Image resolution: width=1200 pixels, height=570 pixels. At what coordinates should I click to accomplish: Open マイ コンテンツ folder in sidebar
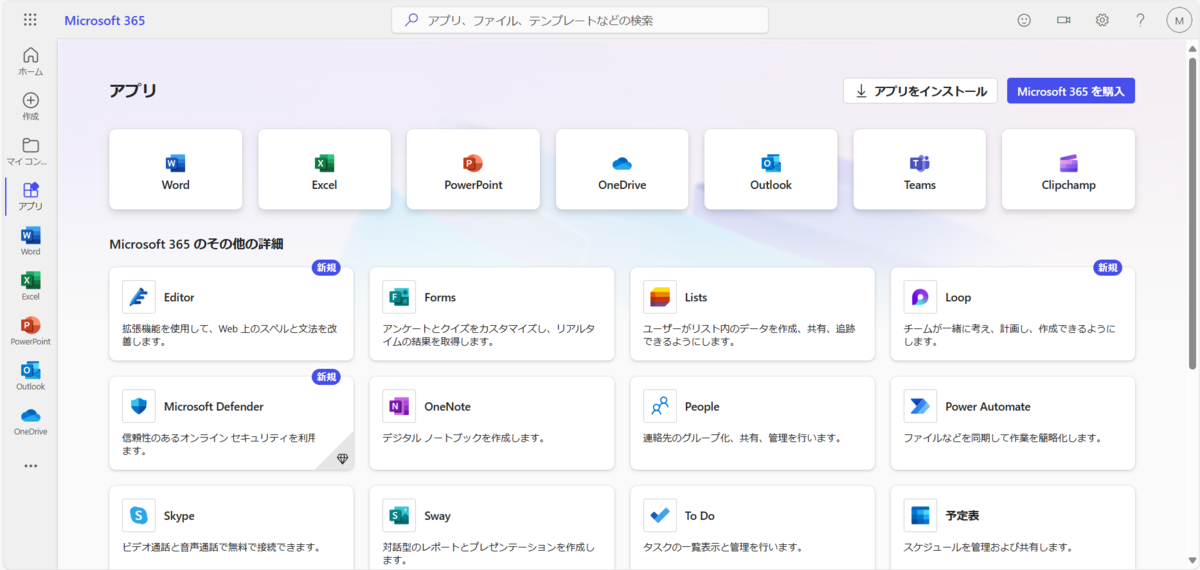coord(30,152)
